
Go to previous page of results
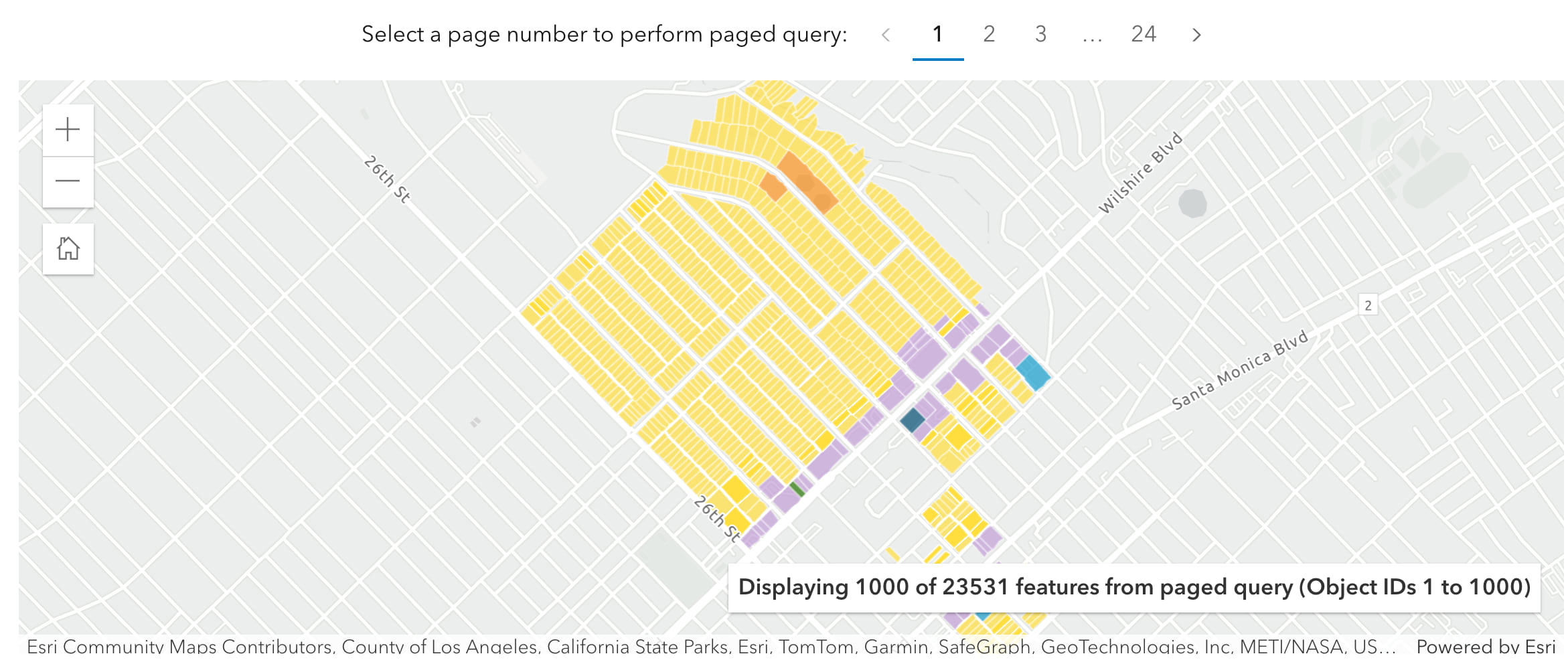tap(886, 35)
